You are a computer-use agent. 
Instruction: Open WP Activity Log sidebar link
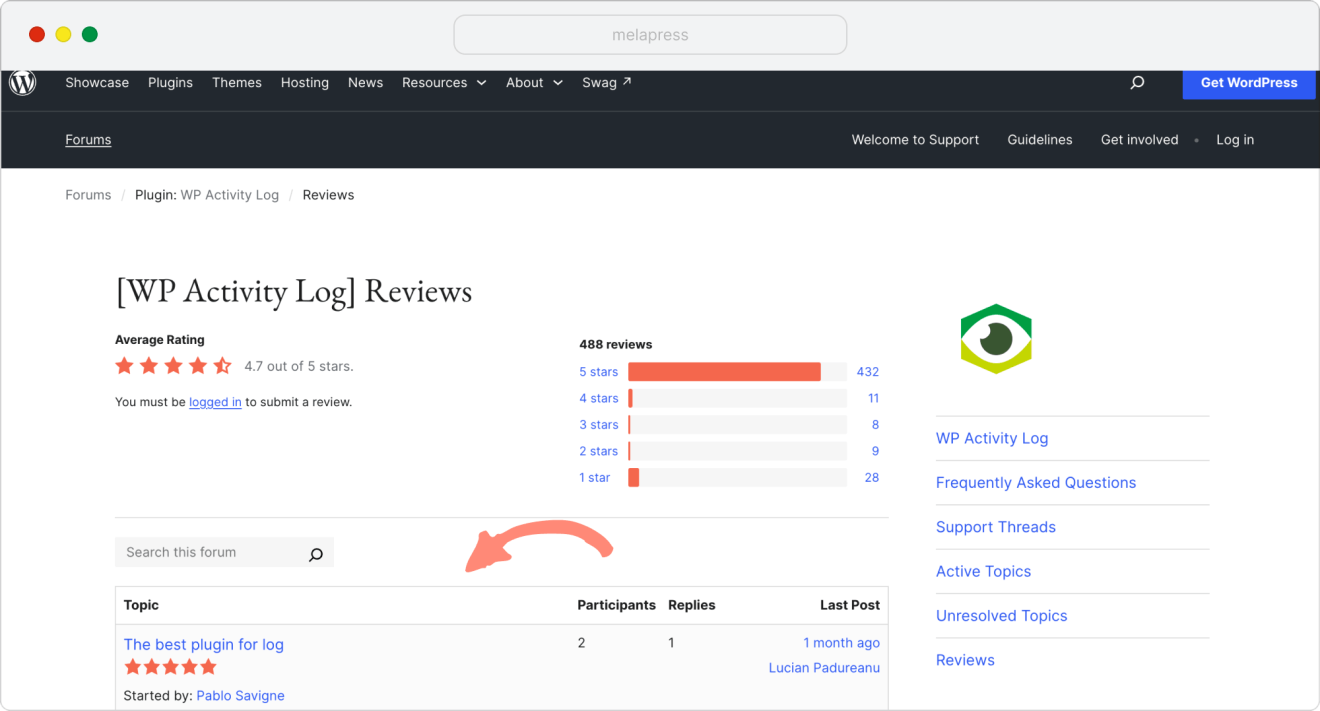point(992,438)
